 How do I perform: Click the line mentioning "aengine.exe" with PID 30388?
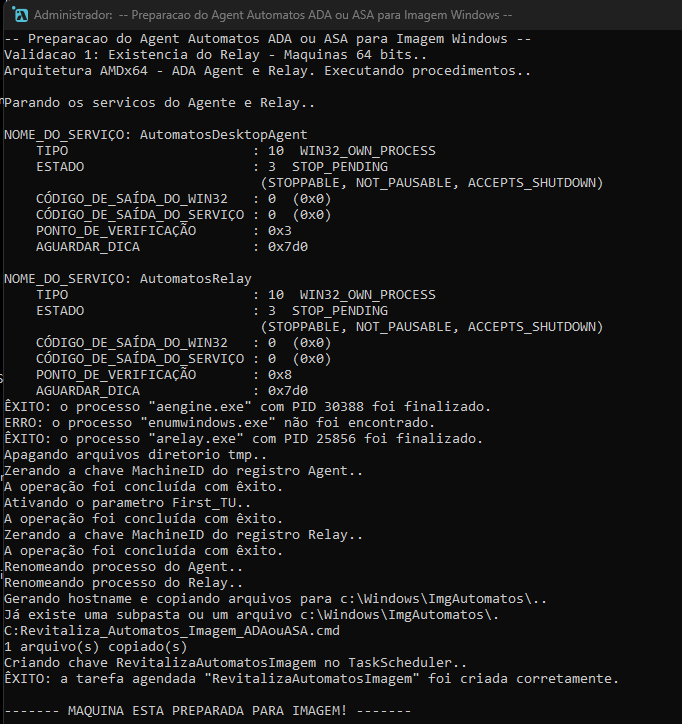247,406
